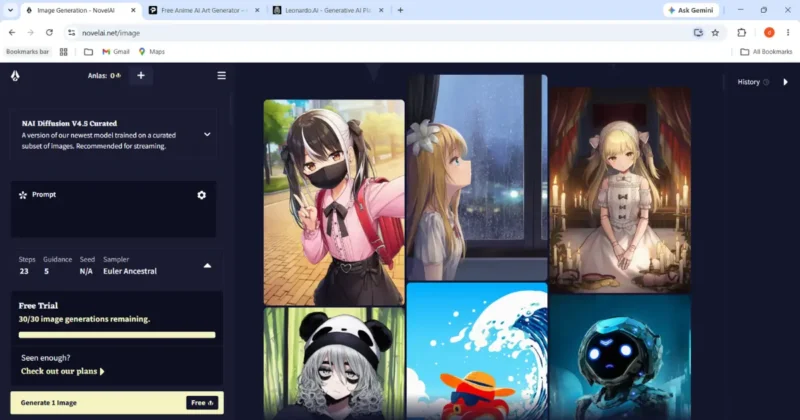Open the bookmarks apps grid icon
Viewport: 800px width, 420px height.
click(64, 52)
